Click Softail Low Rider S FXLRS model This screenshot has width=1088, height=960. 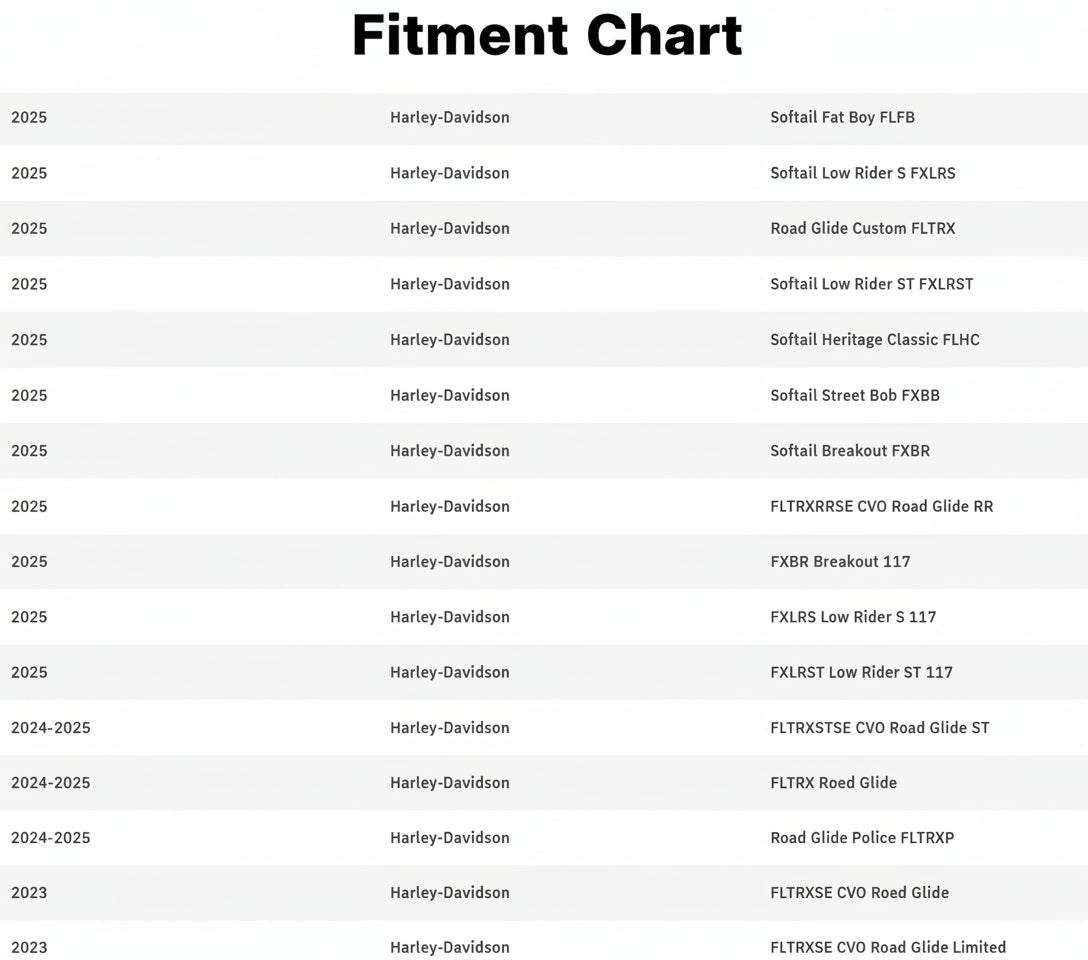click(862, 173)
